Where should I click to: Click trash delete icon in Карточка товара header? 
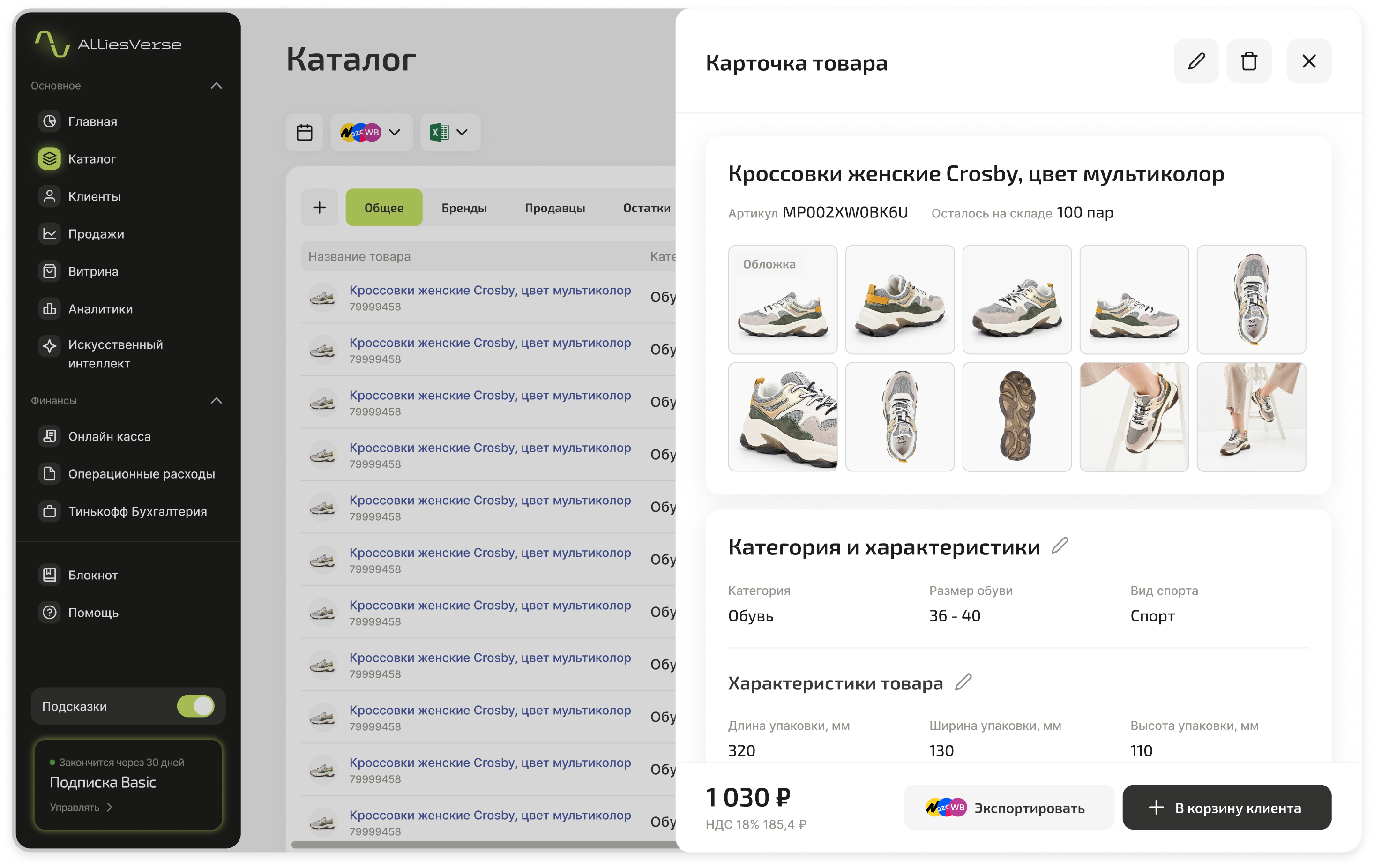point(1249,61)
